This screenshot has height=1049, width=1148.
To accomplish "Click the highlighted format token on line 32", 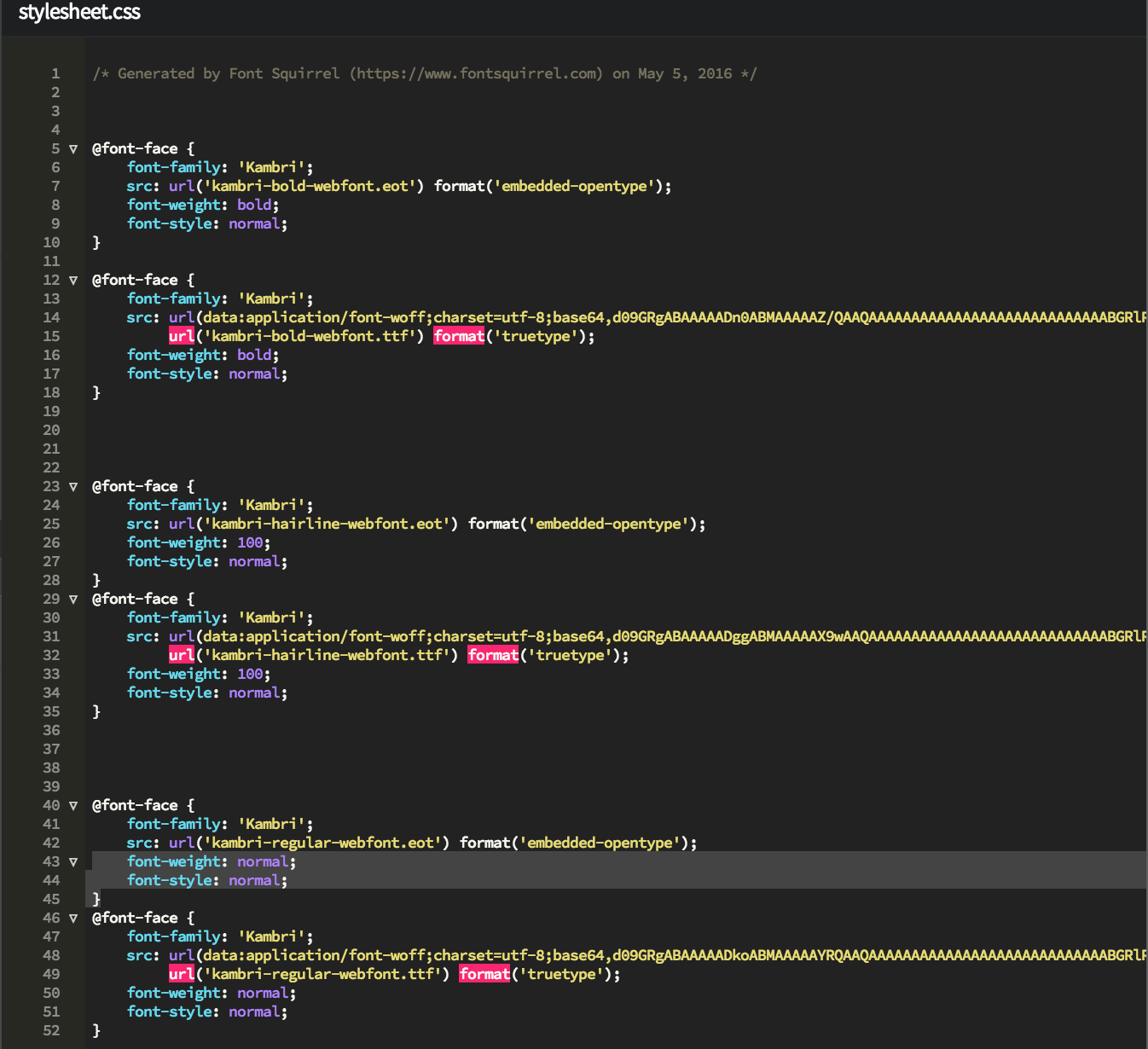I will point(493,655).
